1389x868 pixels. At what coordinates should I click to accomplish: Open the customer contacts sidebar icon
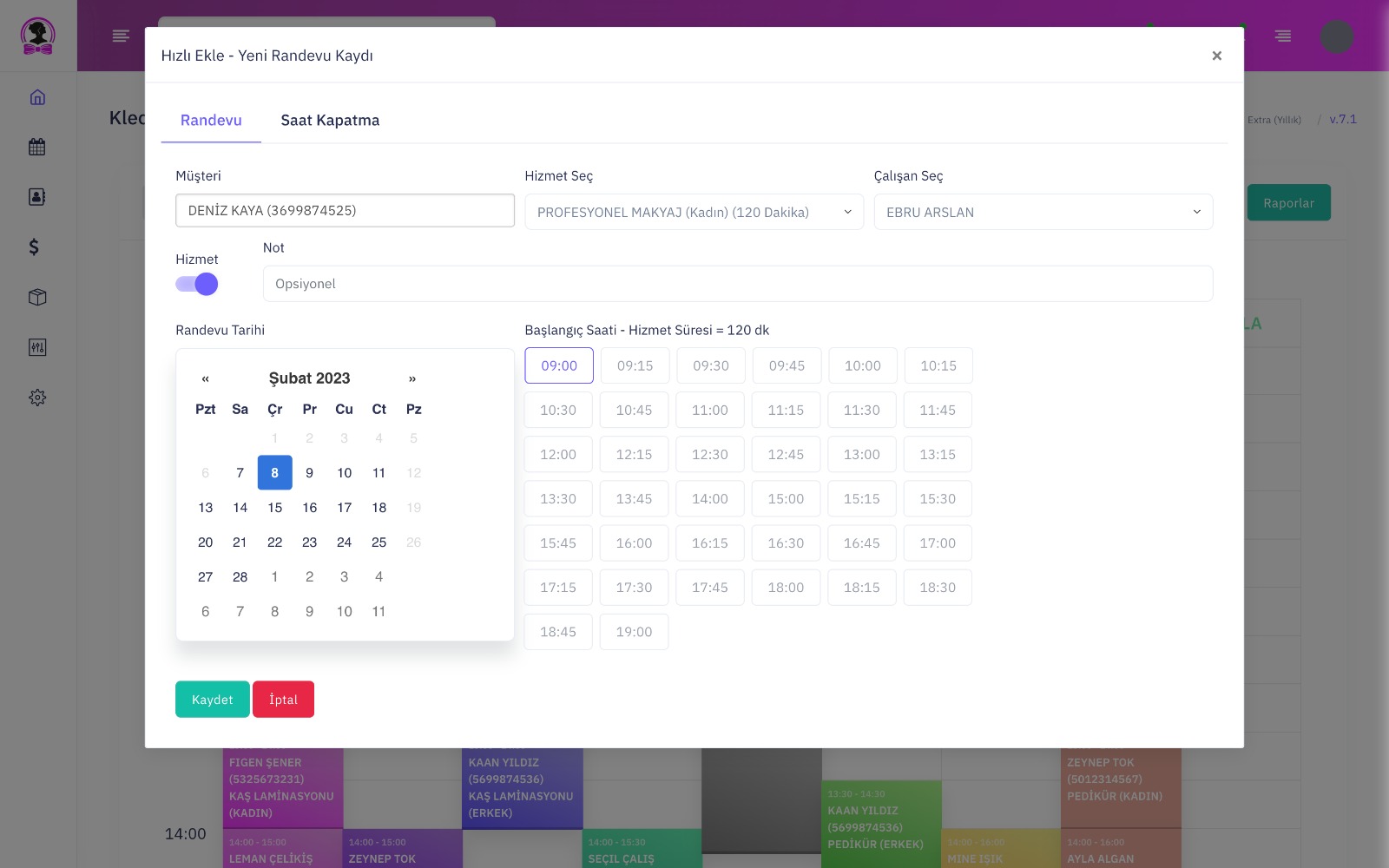pos(37,197)
